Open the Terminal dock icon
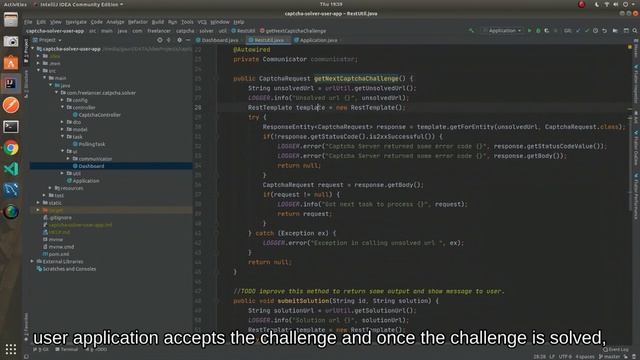The image size is (640, 360). 11,127
